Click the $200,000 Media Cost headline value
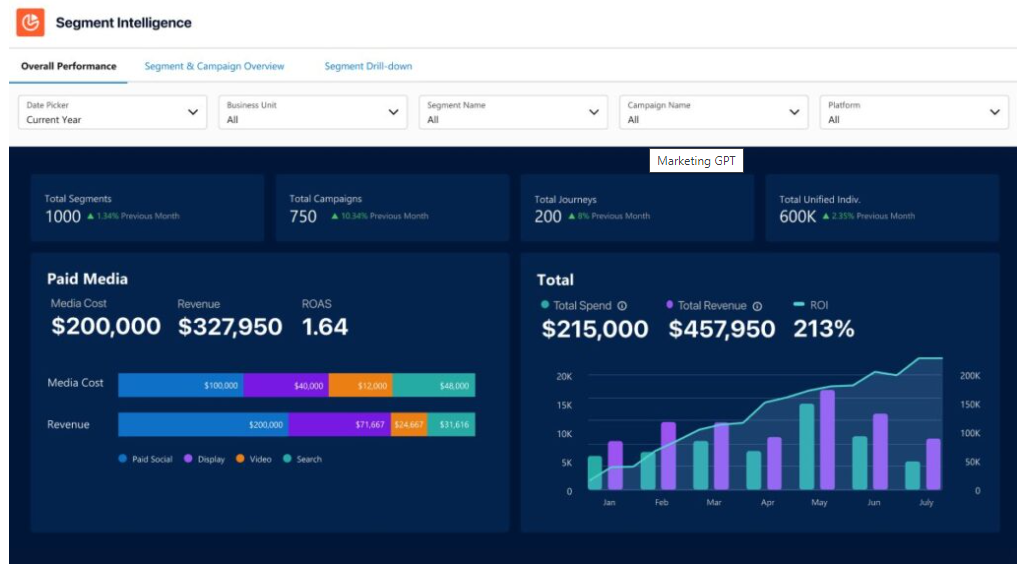The image size is (1023, 572). (106, 326)
